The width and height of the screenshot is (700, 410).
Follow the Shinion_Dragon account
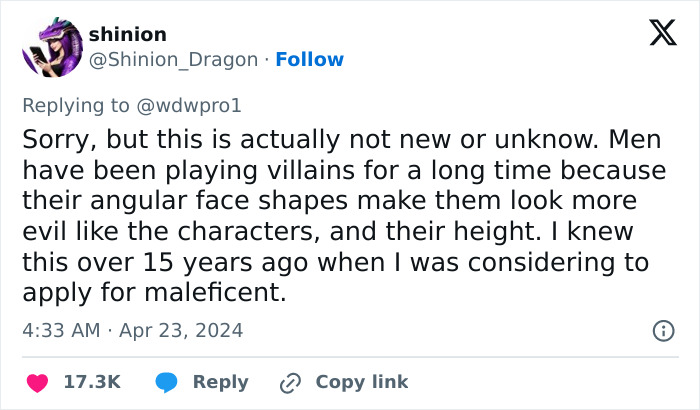pyautogui.click(x=309, y=59)
